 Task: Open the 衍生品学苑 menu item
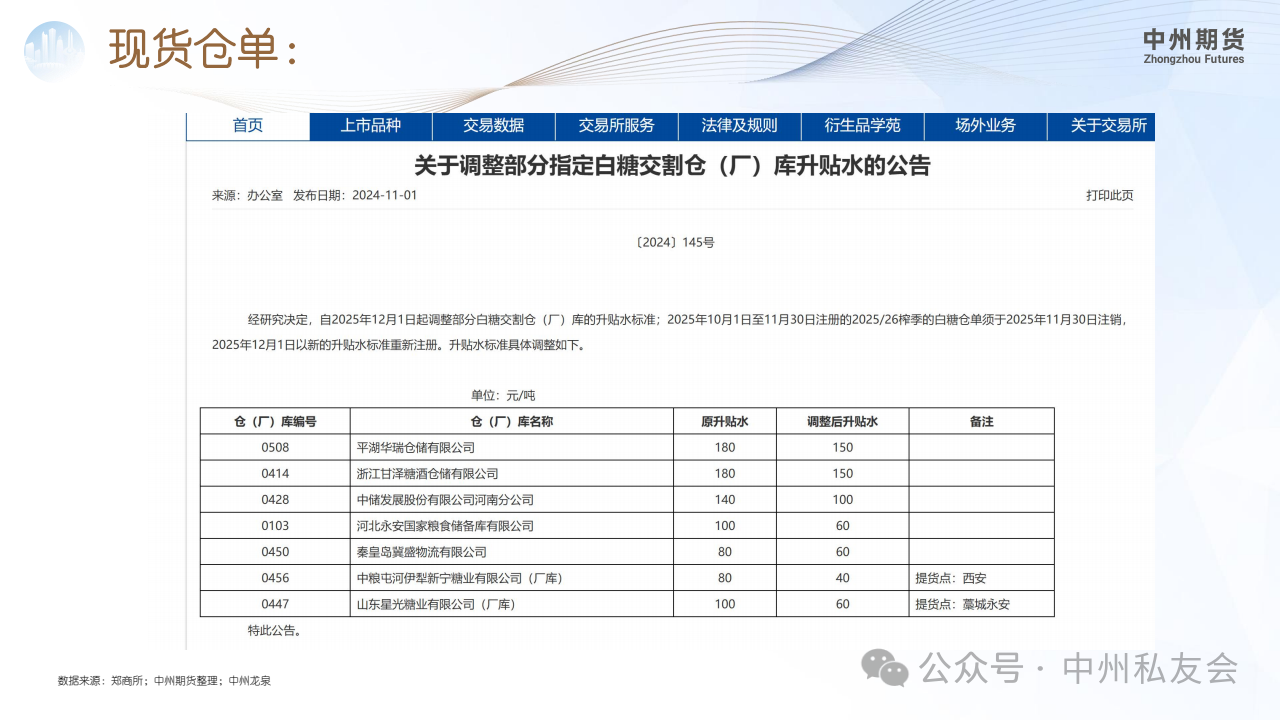pos(862,126)
